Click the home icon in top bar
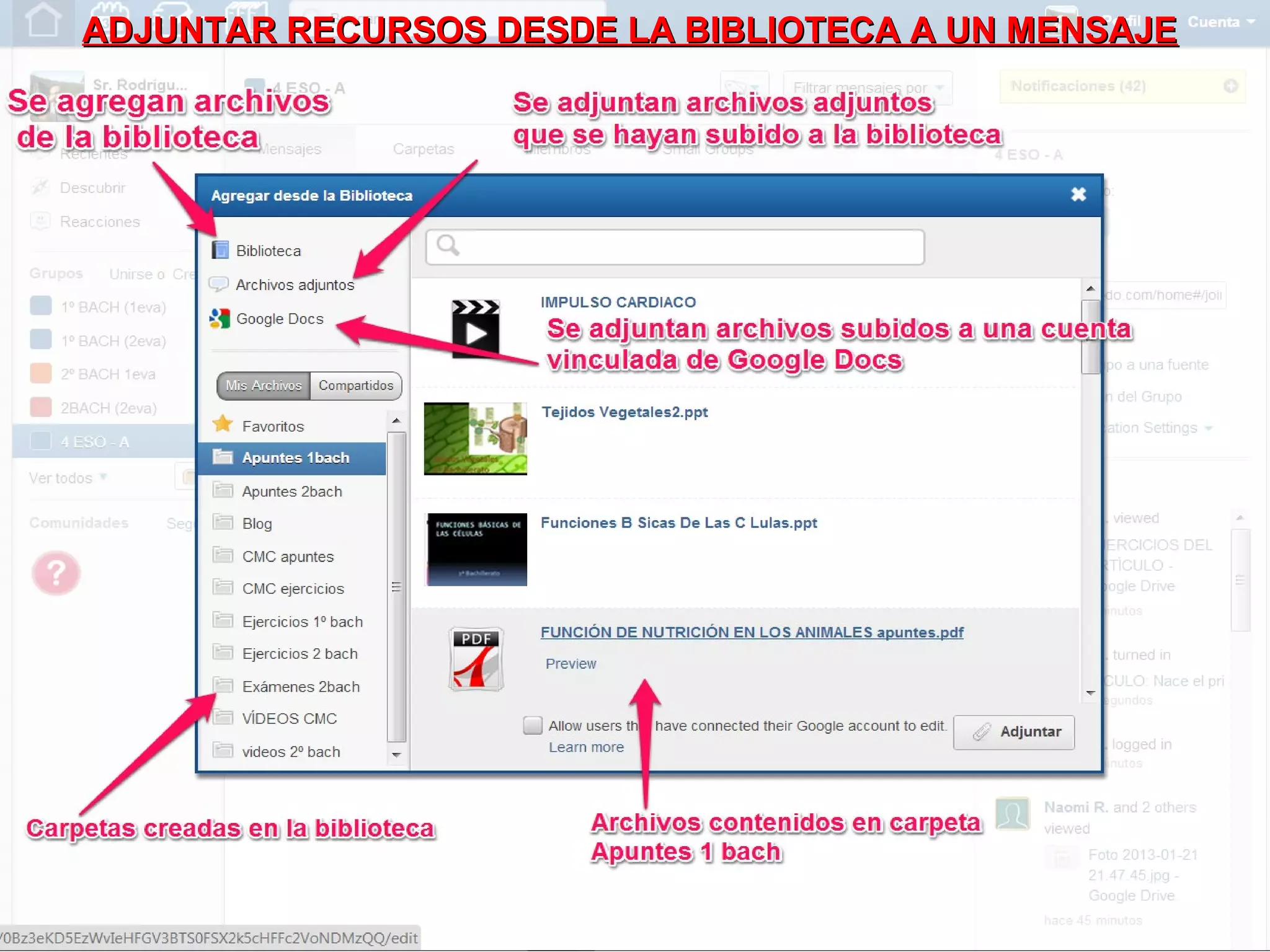The image size is (1270, 952). (x=43, y=20)
